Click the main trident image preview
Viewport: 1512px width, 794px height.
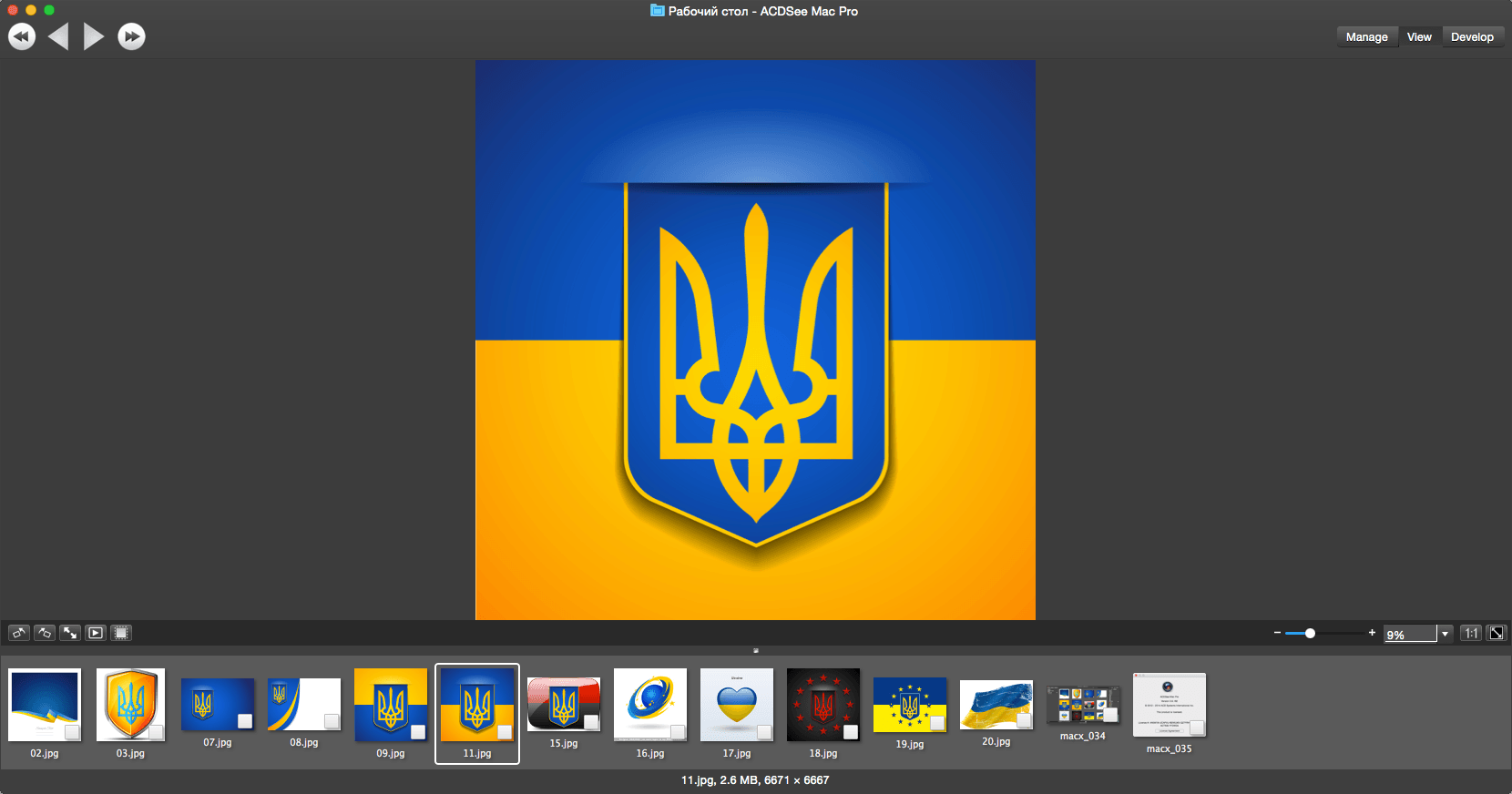755,340
